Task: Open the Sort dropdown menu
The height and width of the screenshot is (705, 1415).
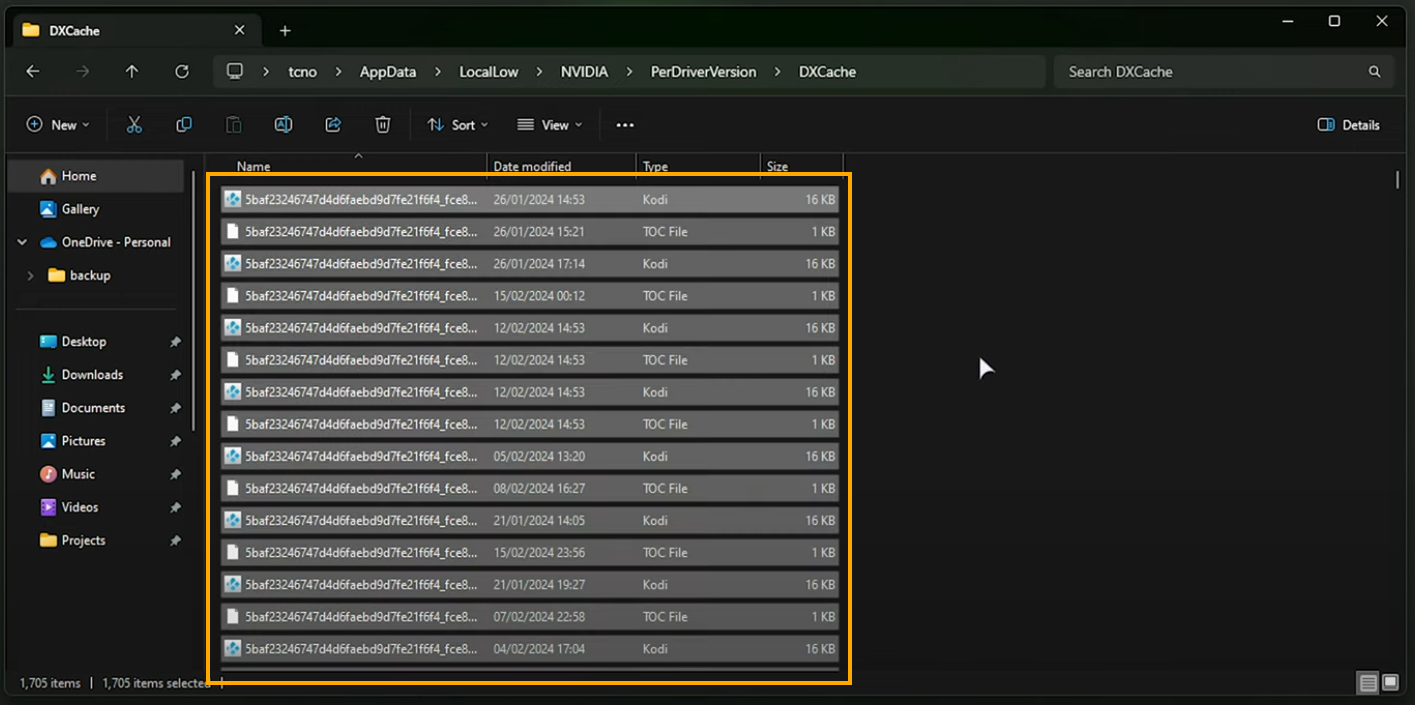Action: point(458,125)
